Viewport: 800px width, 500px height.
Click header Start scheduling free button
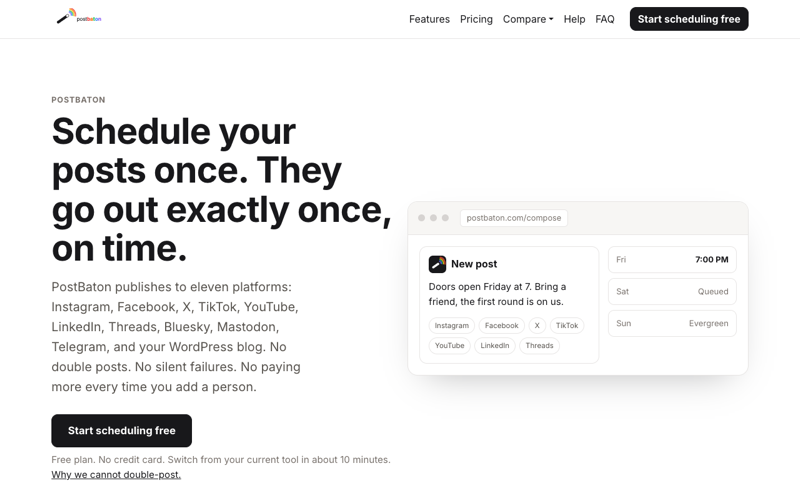(x=689, y=19)
